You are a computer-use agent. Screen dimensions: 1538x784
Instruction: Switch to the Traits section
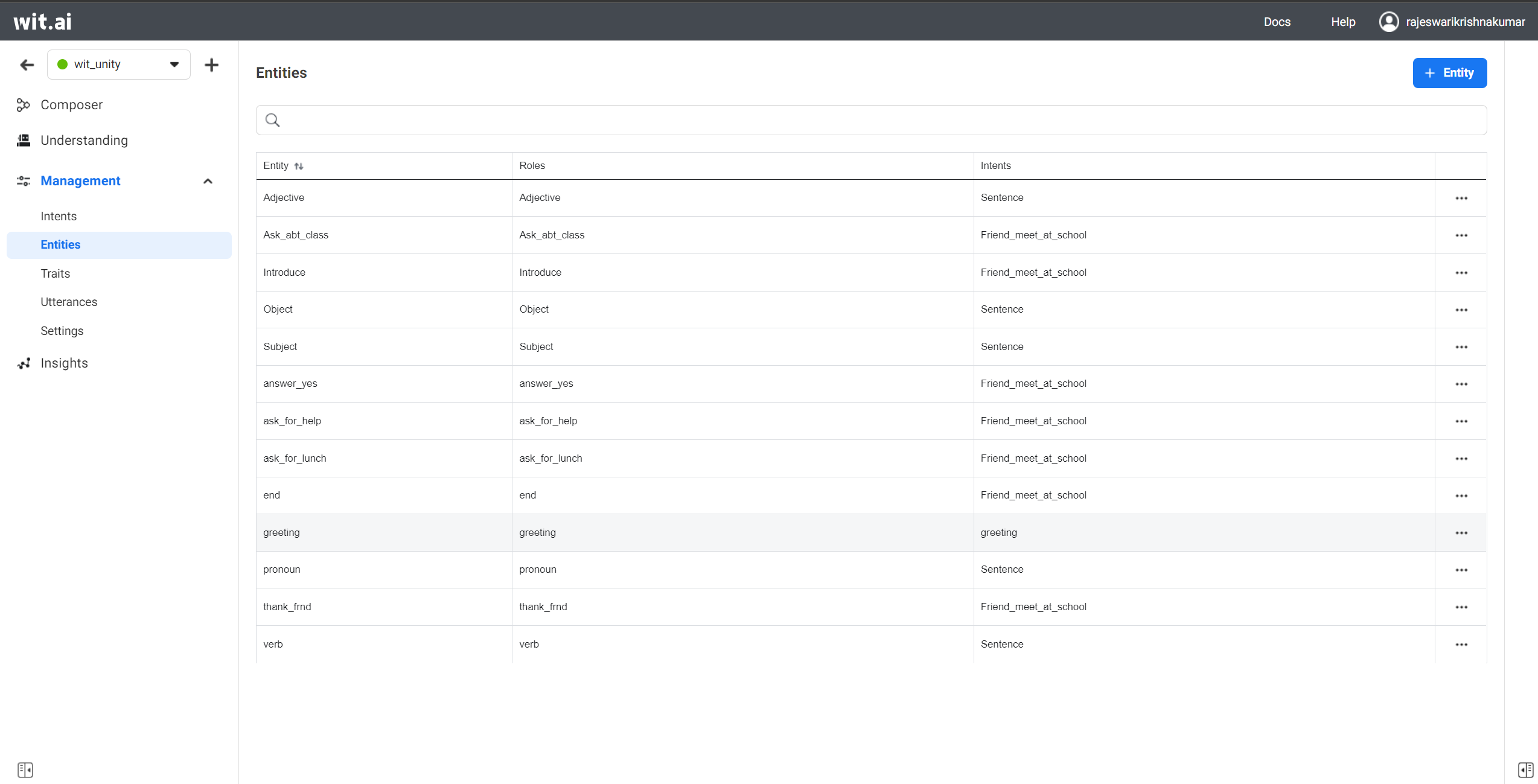(55, 273)
